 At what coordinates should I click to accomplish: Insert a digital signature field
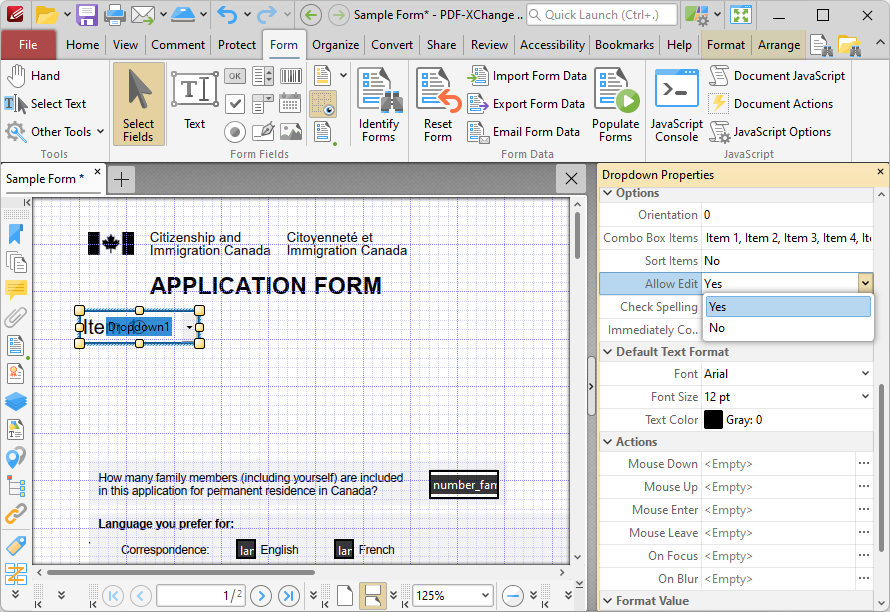coord(263,132)
